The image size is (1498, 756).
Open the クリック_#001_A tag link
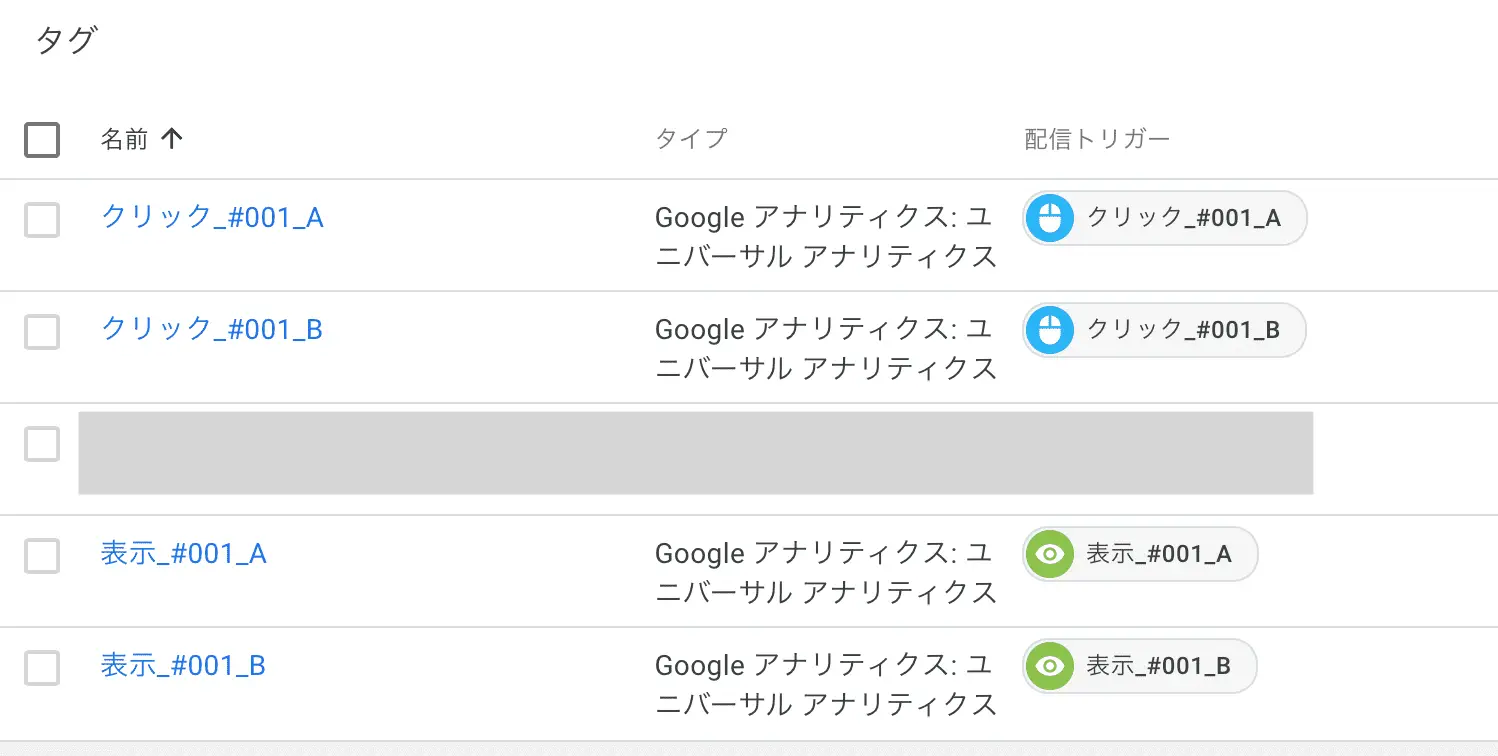coord(212,217)
